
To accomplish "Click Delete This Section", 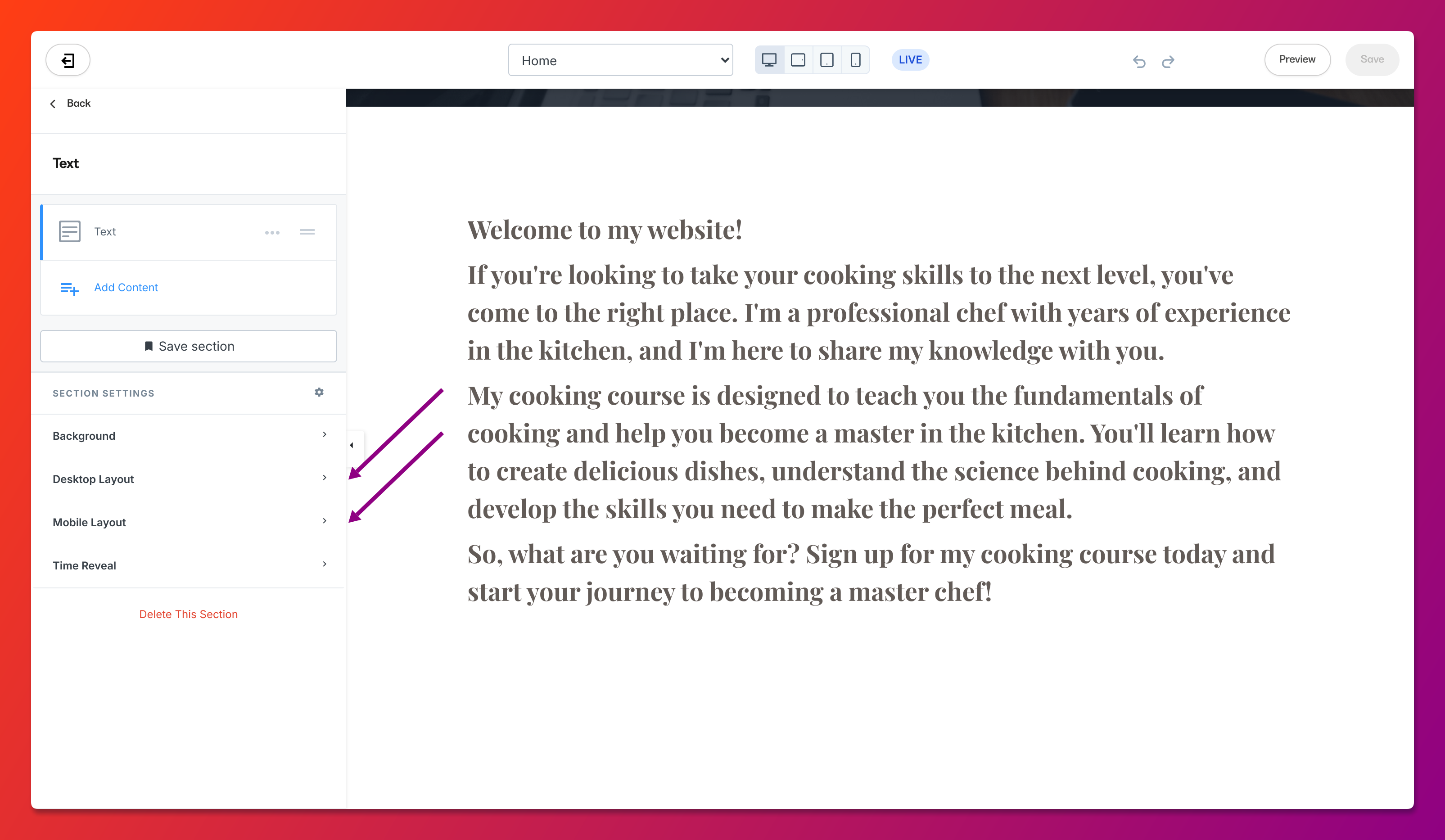I will click(x=188, y=614).
